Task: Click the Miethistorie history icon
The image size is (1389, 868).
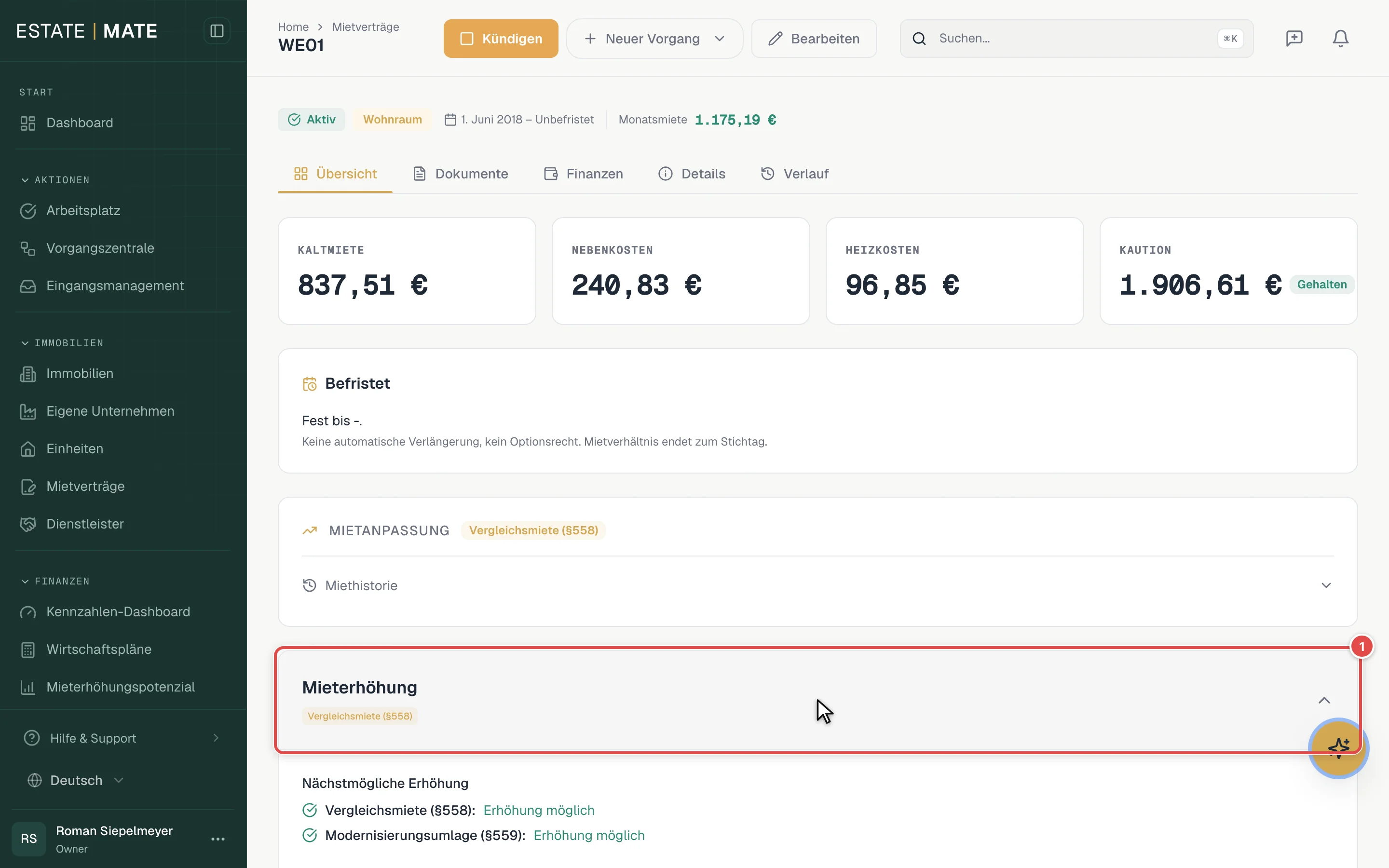Action: click(309, 585)
